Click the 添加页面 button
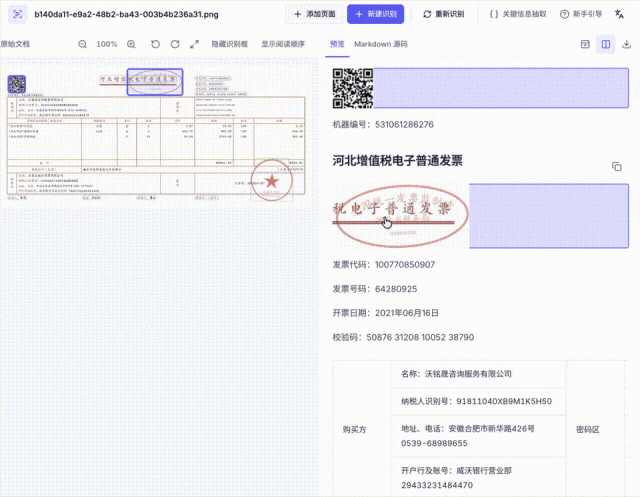640x497 pixels. (x=314, y=14)
